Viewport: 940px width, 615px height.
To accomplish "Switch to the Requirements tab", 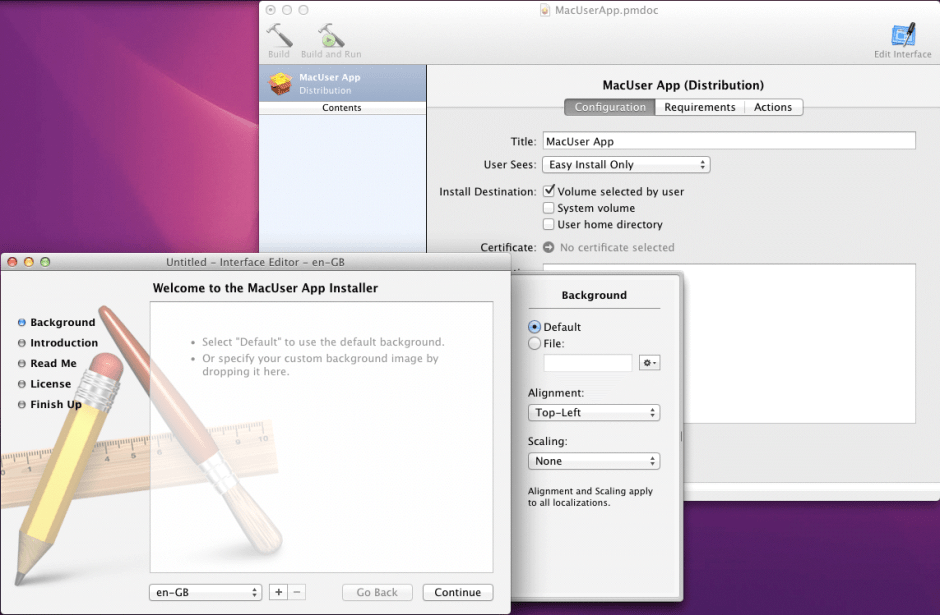I will 700,107.
